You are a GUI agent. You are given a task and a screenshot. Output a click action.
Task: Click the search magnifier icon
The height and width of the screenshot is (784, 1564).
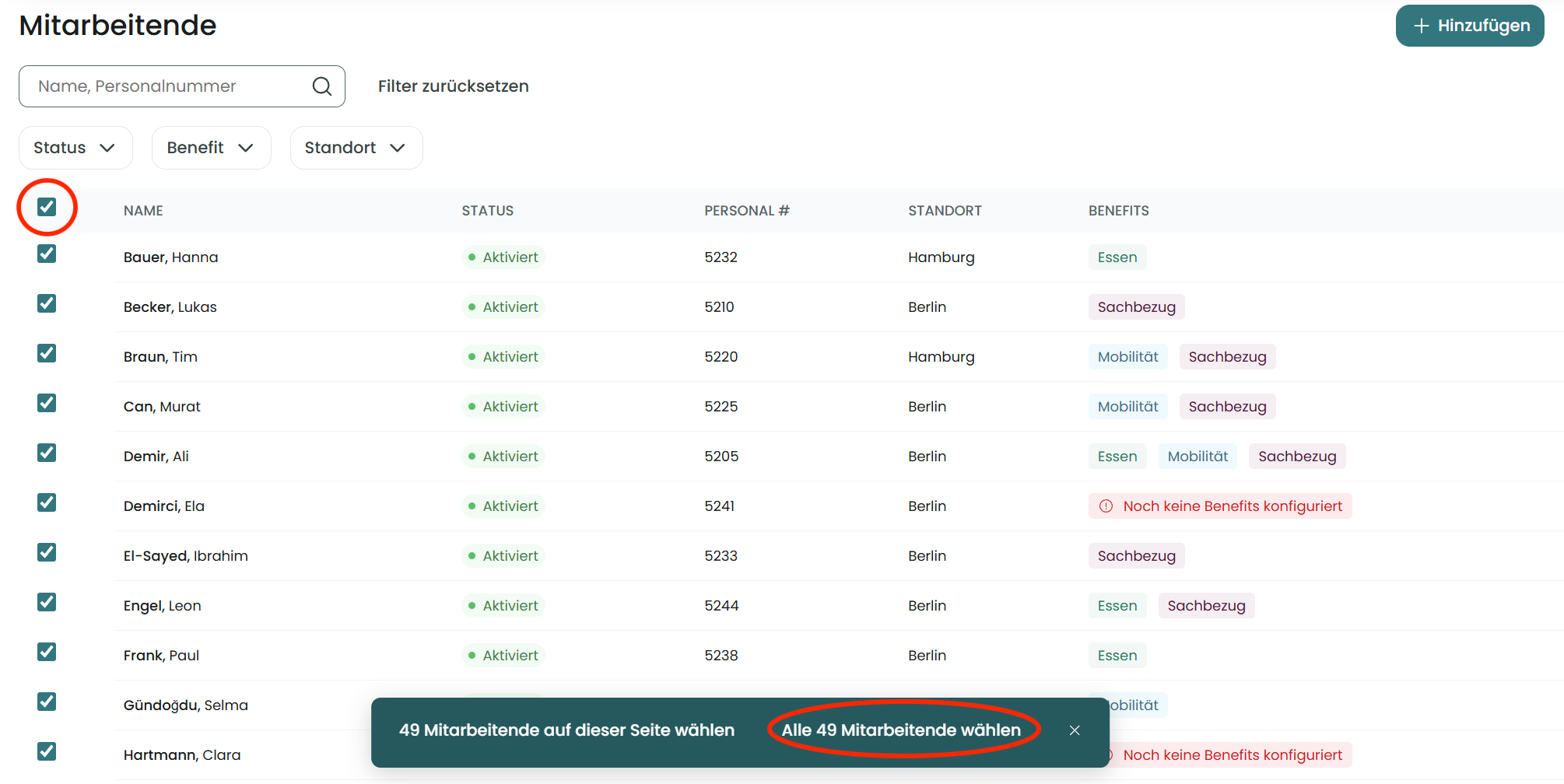tap(321, 86)
